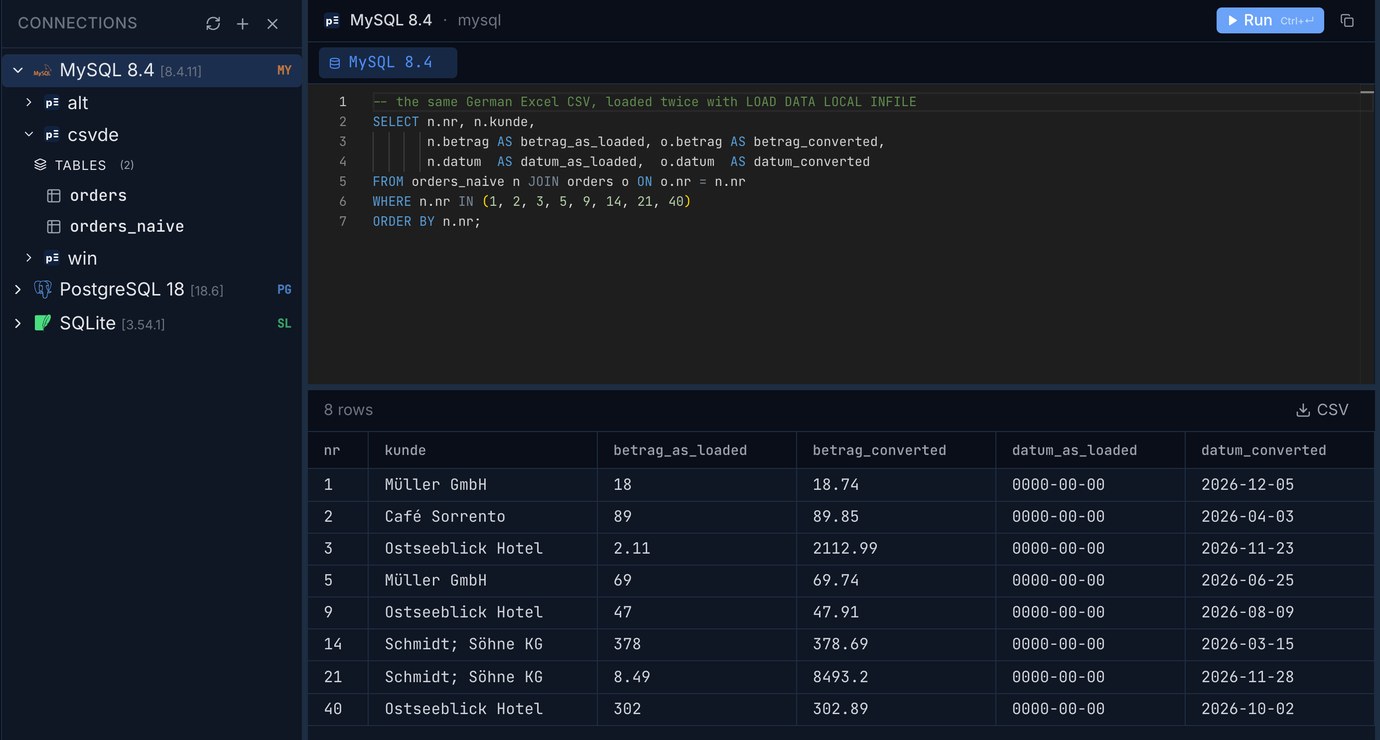Click the PG badge on PostgreSQL row
The image size is (1380, 740).
point(284,289)
